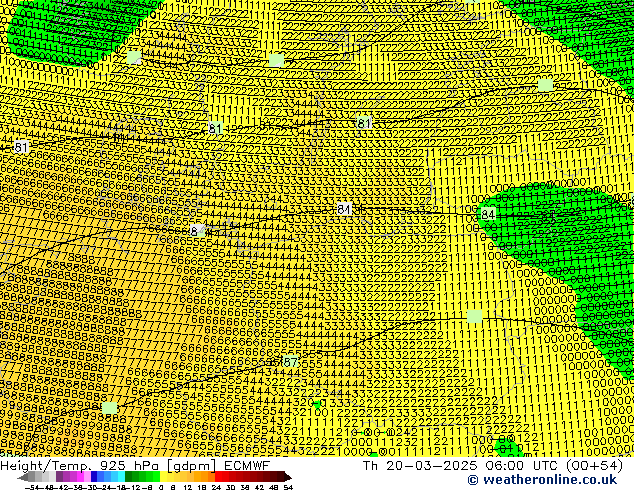Pick the cyan segment in the color legend

pos(121,477)
